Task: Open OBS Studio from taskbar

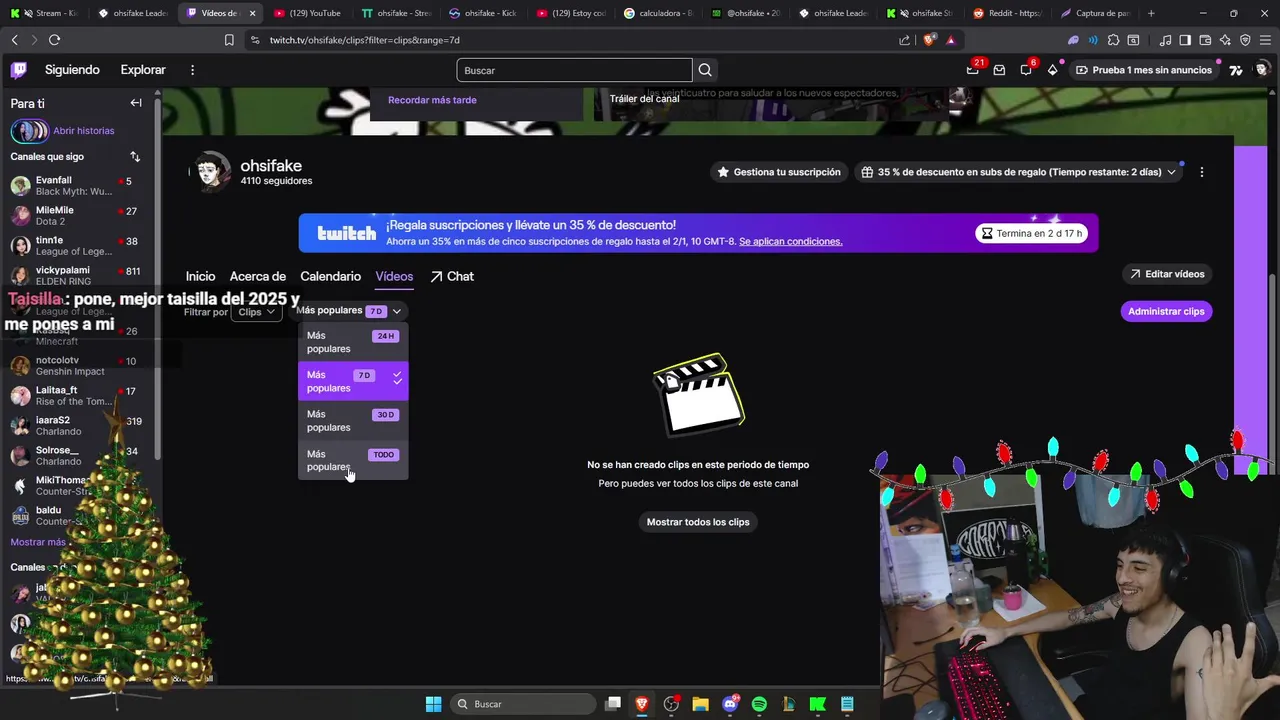Action: tap(671, 704)
